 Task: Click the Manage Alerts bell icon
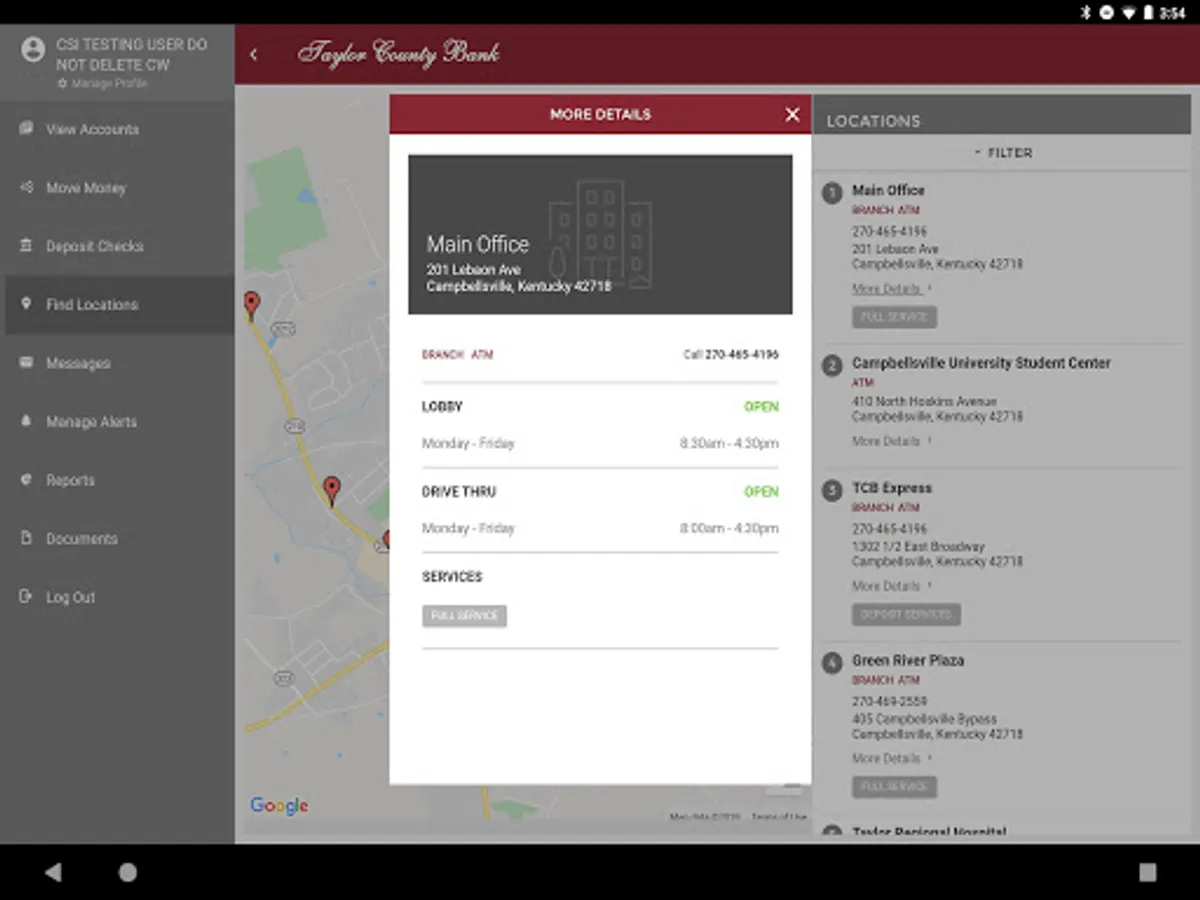pyautogui.click(x=26, y=421)
